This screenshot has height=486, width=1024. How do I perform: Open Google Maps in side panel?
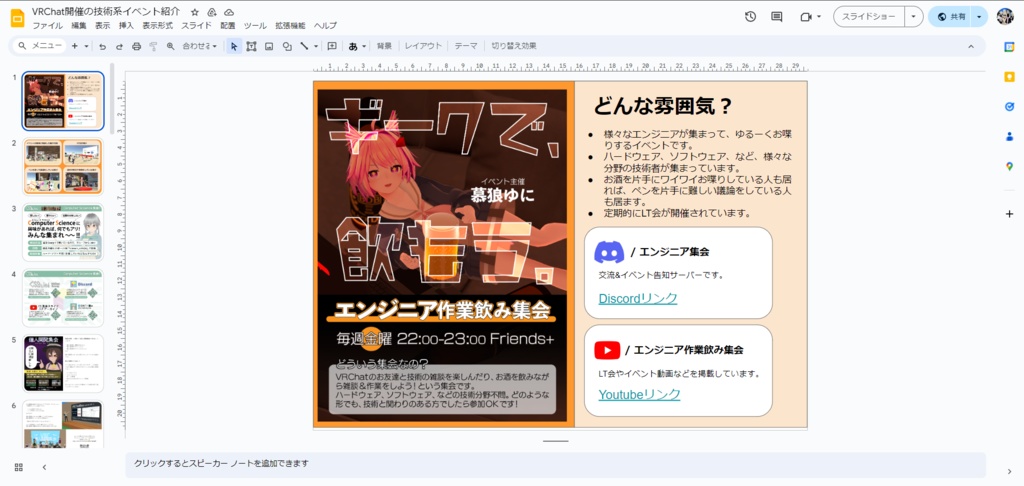tap(1009, 167)
